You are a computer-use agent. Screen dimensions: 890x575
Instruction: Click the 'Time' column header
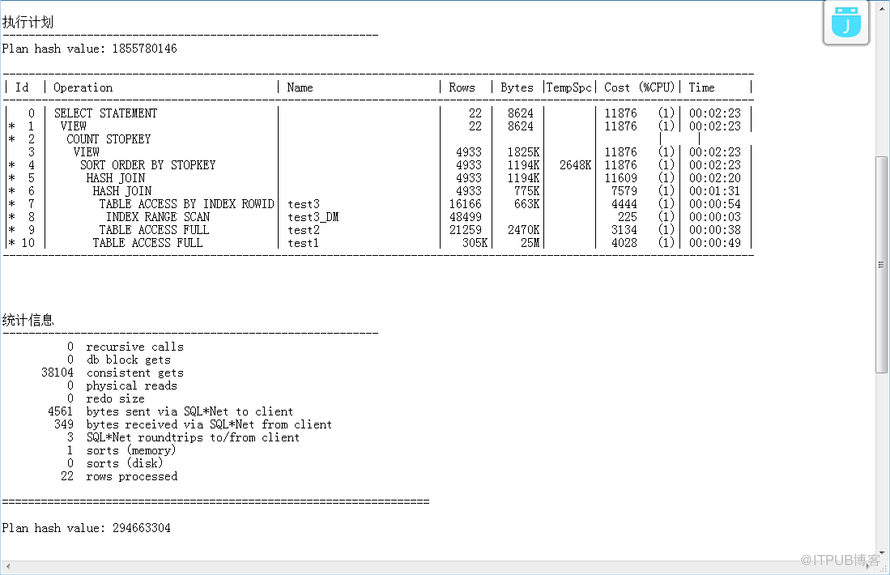click(x=702, y=87)
